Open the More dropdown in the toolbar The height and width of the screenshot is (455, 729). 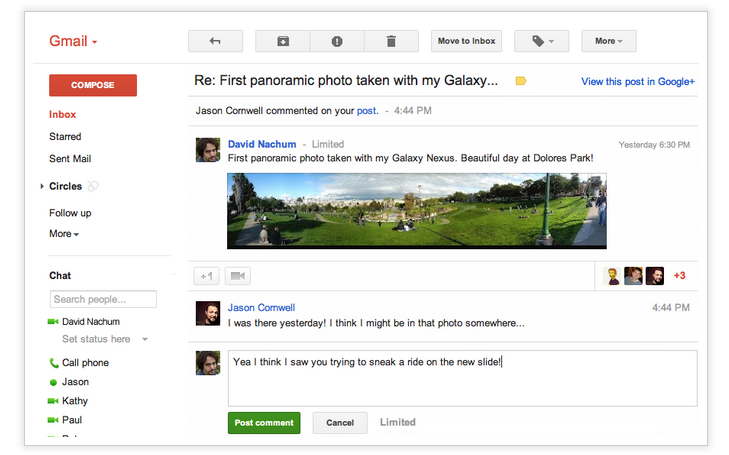pyautogui.click(x=608, y=41)
